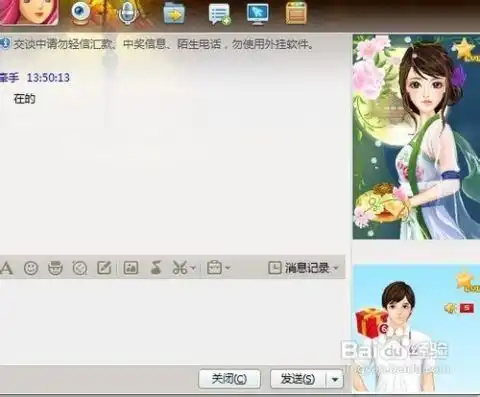Click star badge on boy's QQ show
The image size is (480, 397).
(x=468, y=282)
